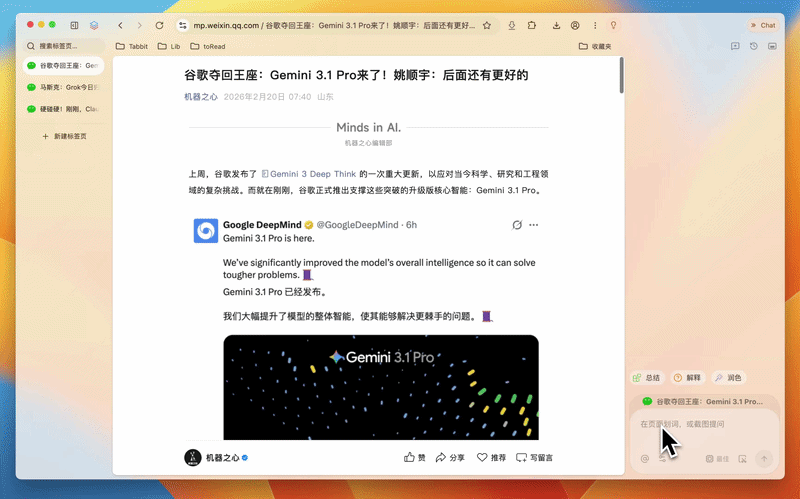Click the send arrow in chat box
The height and width of the screenshot is (499, 800).
click(764, 459)
